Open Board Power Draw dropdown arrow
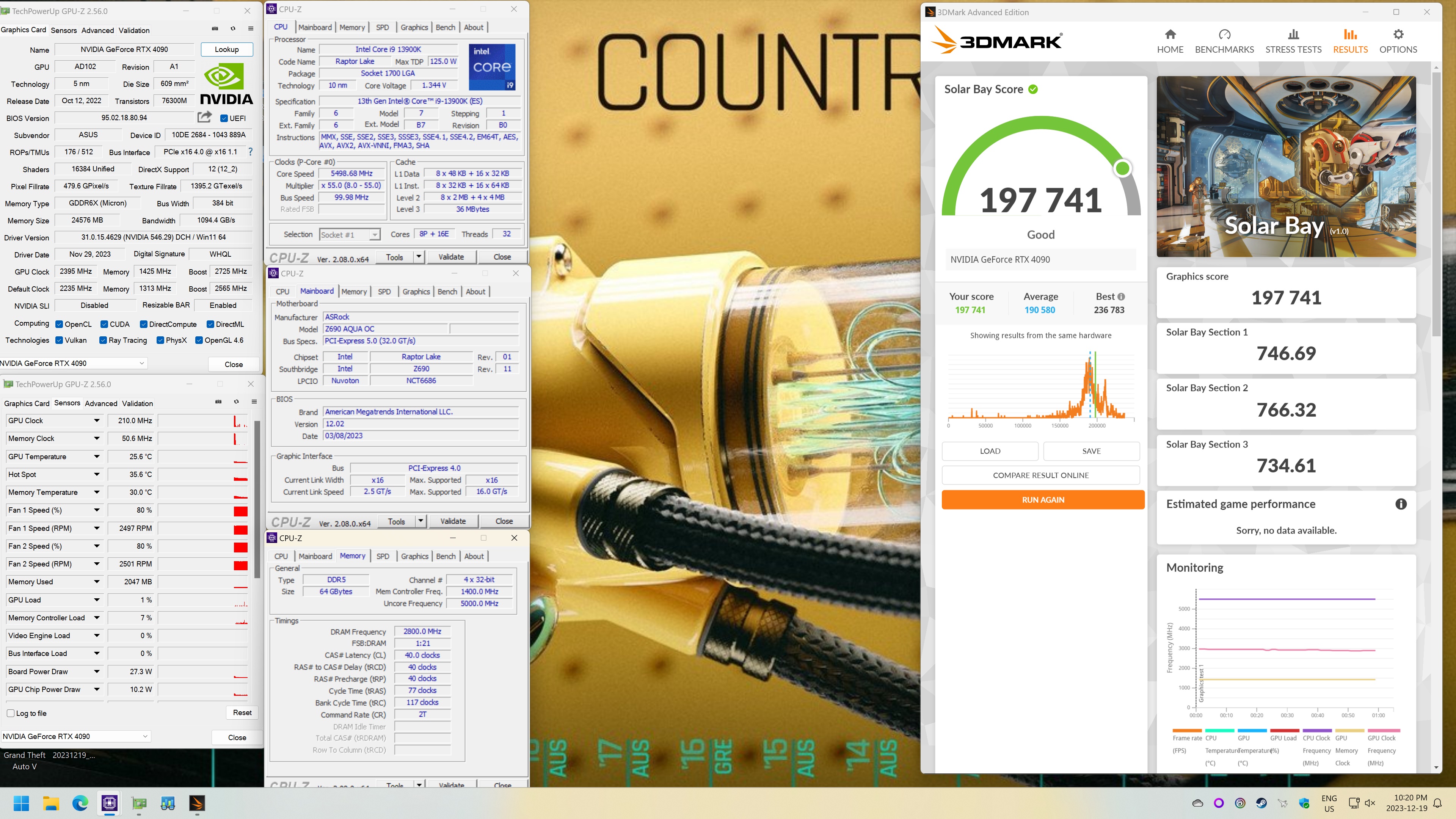Screen dimensions: 1456x819 tap(97, 672)
